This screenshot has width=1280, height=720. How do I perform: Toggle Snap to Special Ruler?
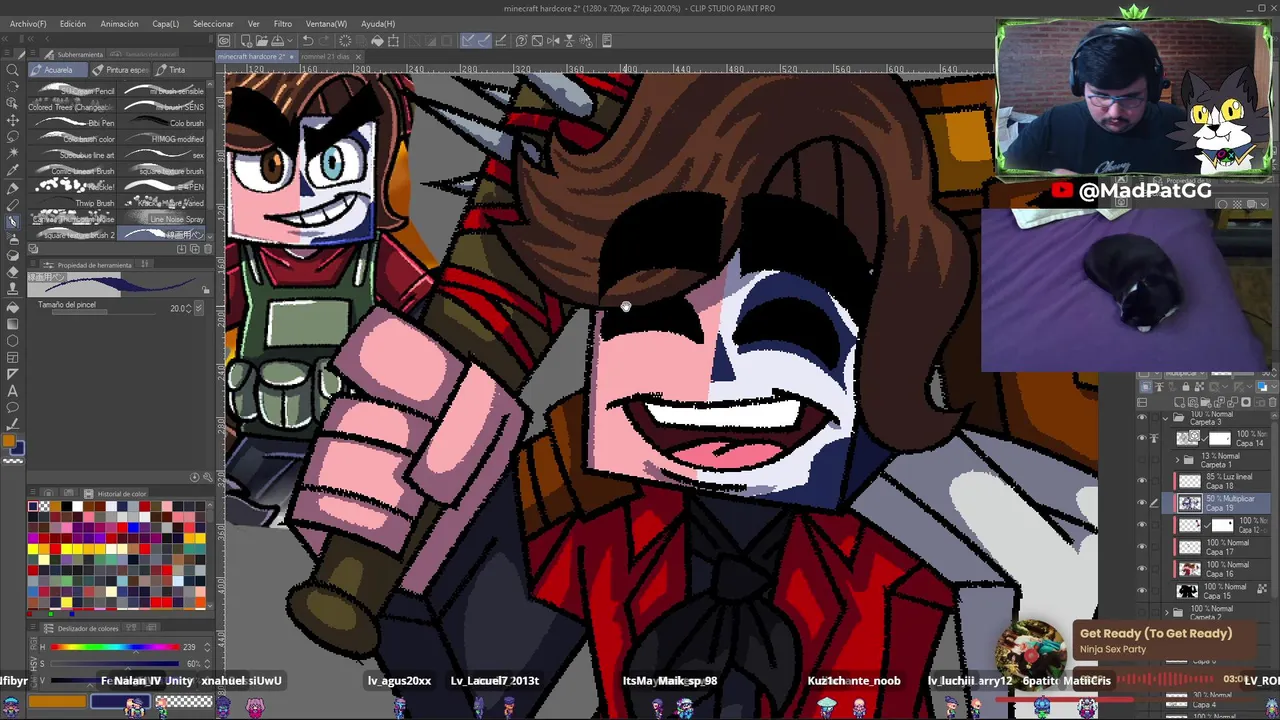485,41
